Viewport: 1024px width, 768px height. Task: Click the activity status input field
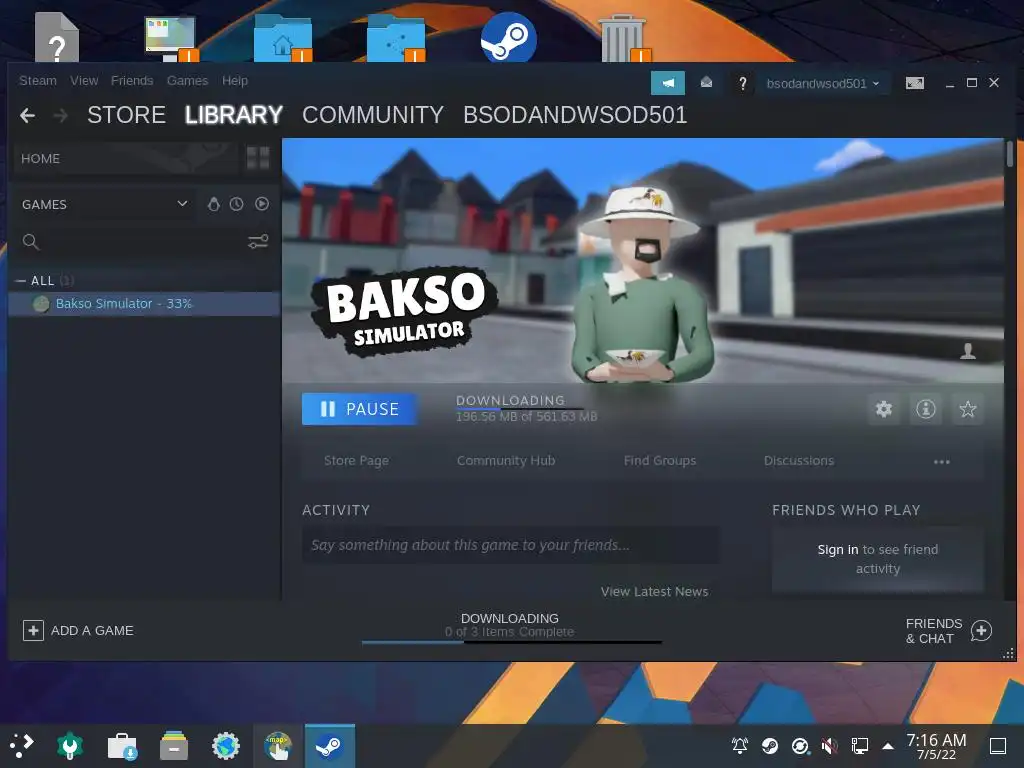(510, 545)
